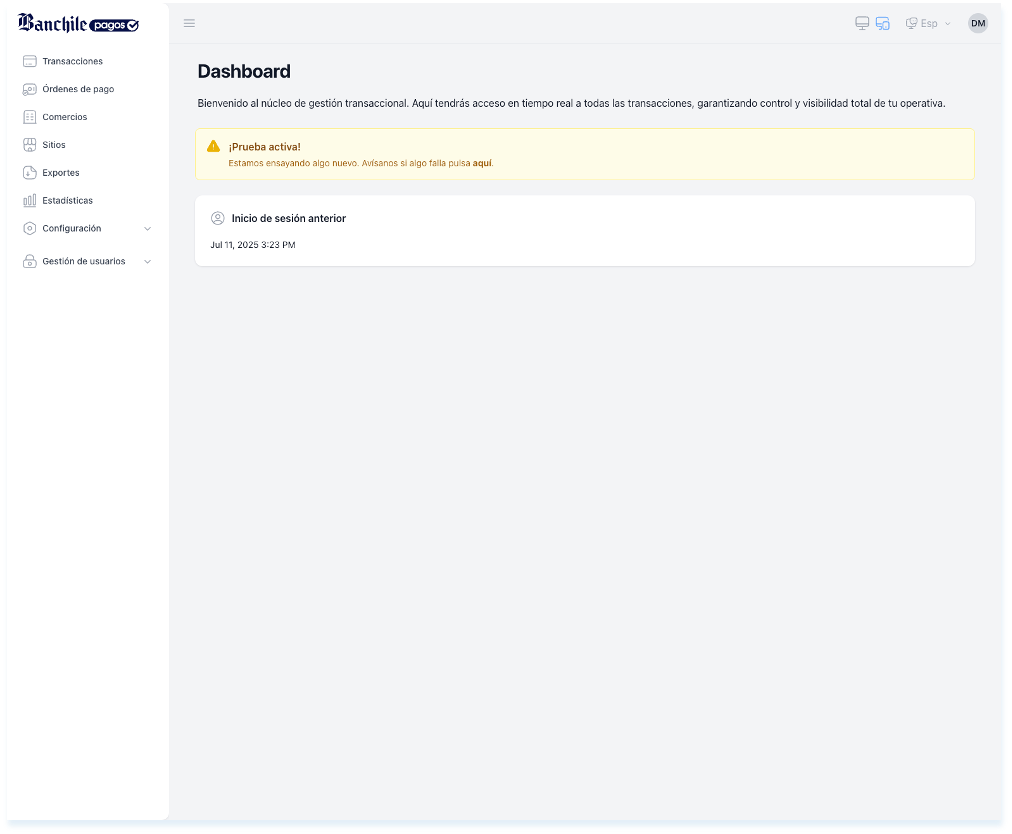Viewport: 1012px width, 834px height.
Task: Navigate to Comercios
Action: pos(65,117)
